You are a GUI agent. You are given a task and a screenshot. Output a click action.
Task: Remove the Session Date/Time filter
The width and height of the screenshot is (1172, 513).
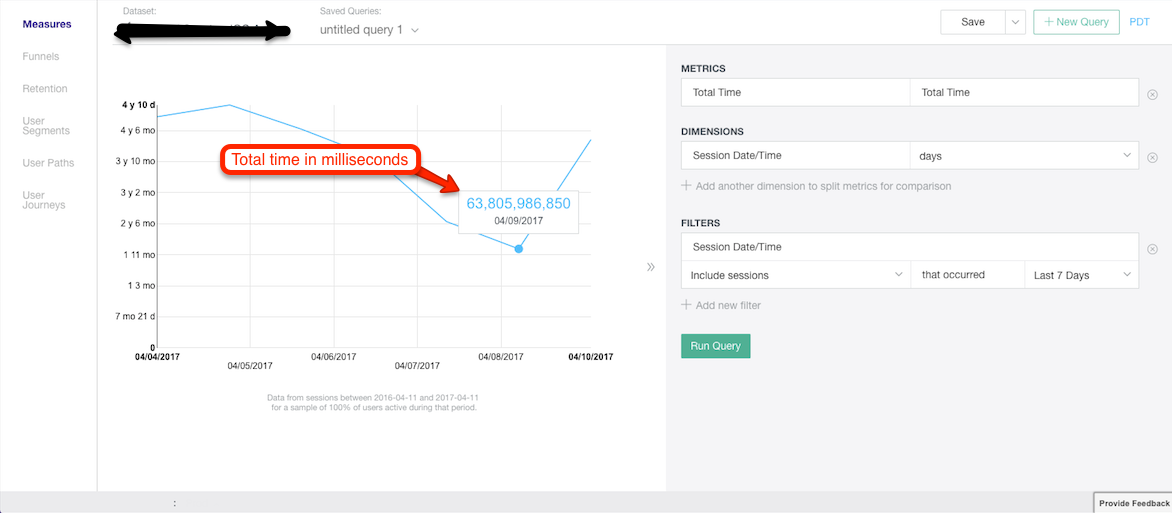1152,249
